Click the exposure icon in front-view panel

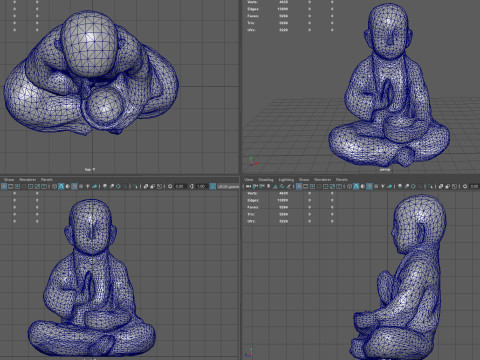click(x=170, y=186)
